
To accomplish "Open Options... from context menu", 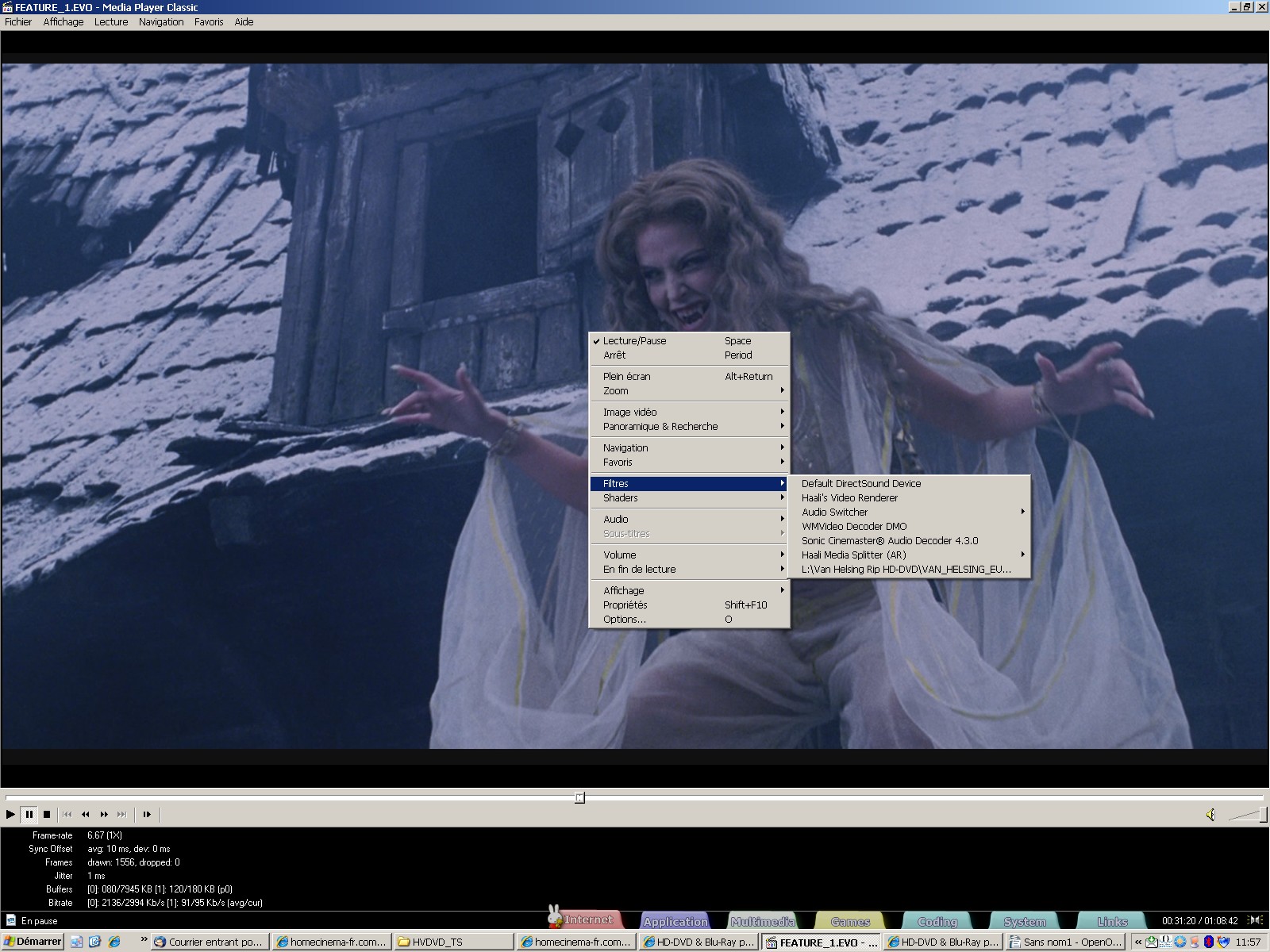I will [689, 619].
